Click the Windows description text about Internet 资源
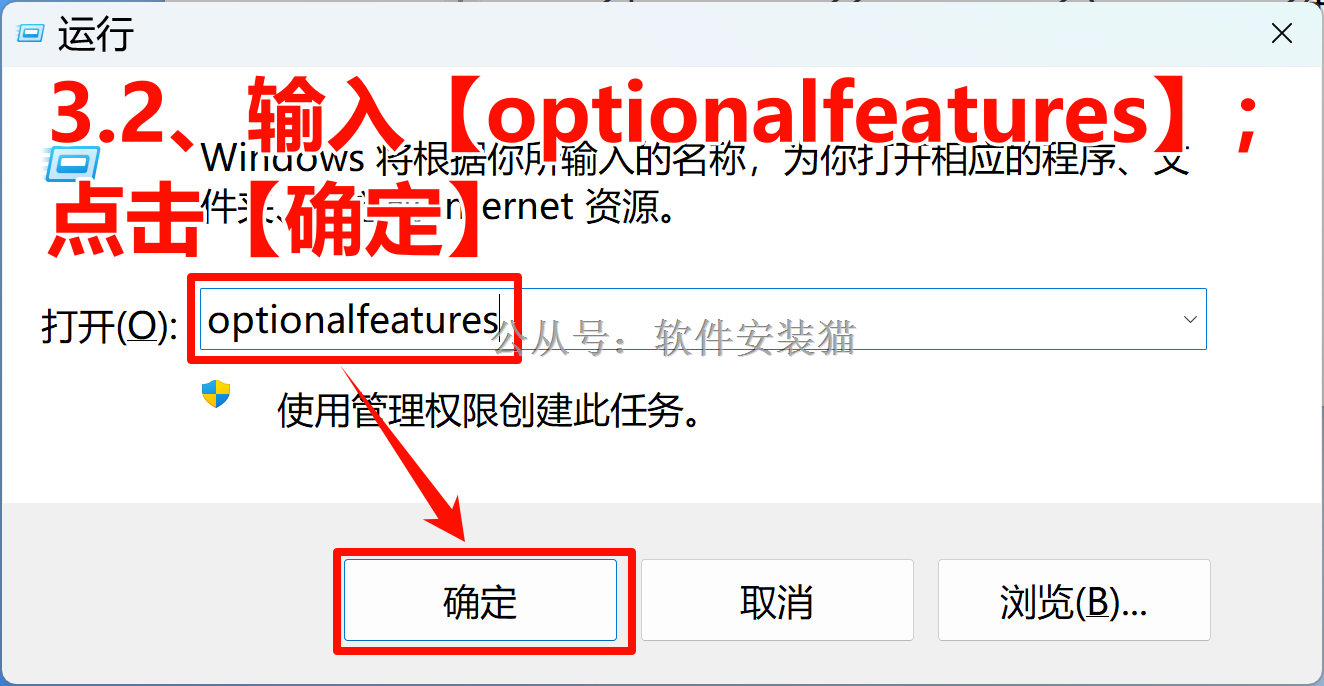The image size is (1324, 686). coord(695,183)
